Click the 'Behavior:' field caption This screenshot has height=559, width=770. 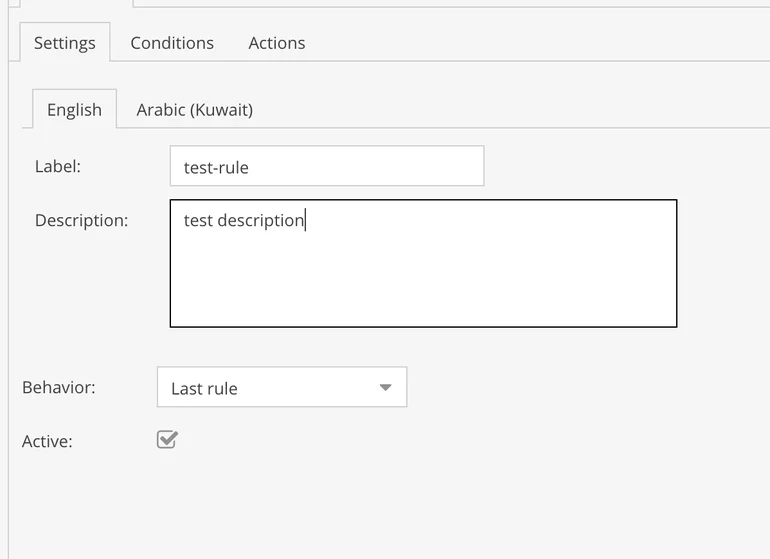coord(58,388)
